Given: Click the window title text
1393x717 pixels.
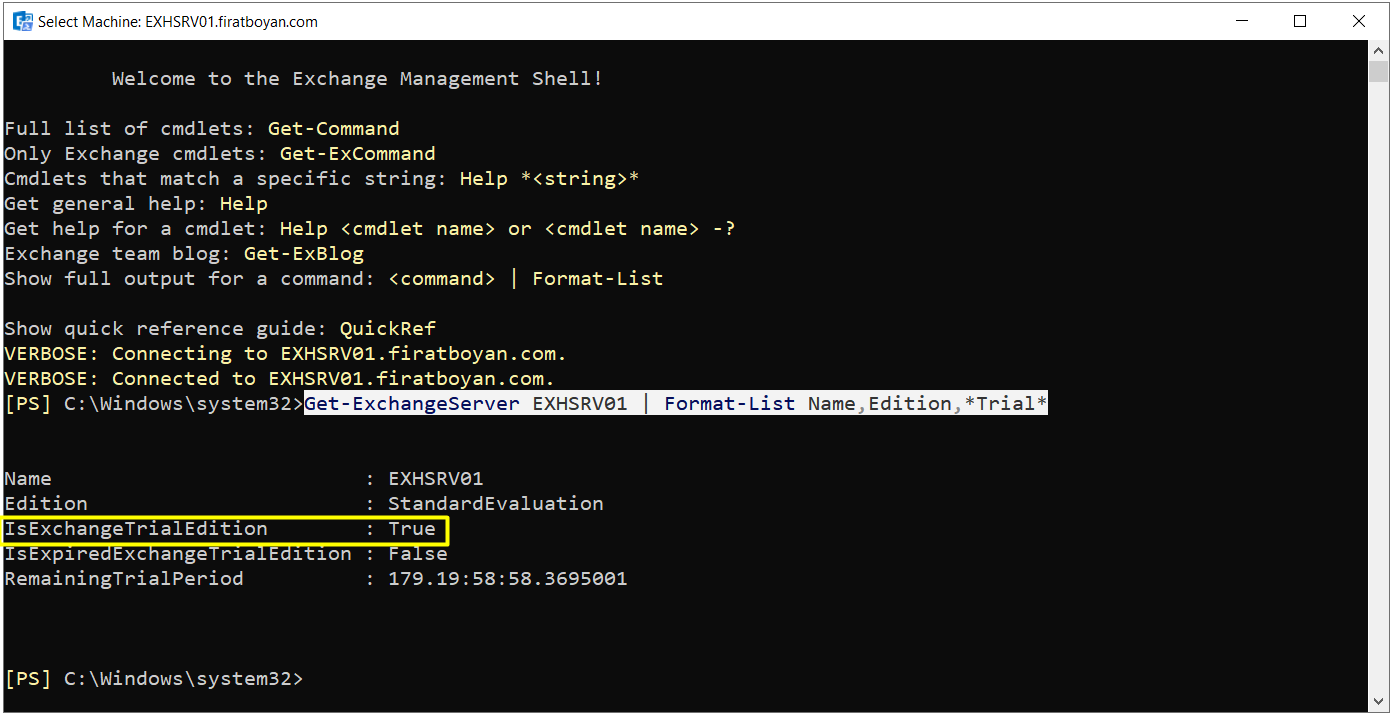Looking at the screenshot, I should click(x=178, y=21).
